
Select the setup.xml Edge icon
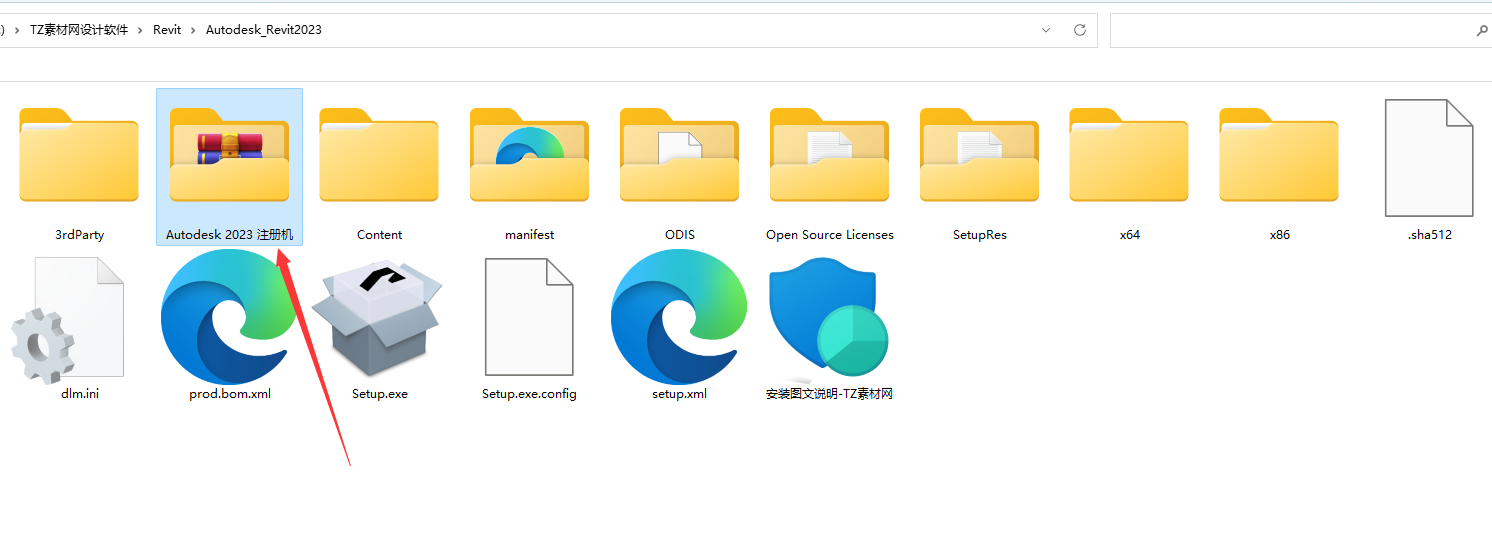coord(679,317)
